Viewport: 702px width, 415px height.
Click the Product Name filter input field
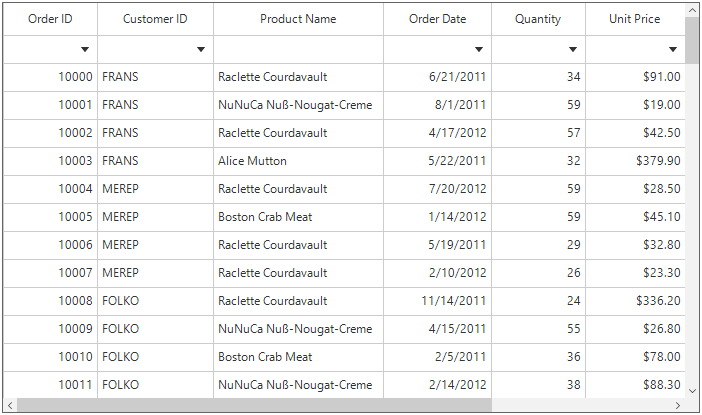tap(298, 49)
